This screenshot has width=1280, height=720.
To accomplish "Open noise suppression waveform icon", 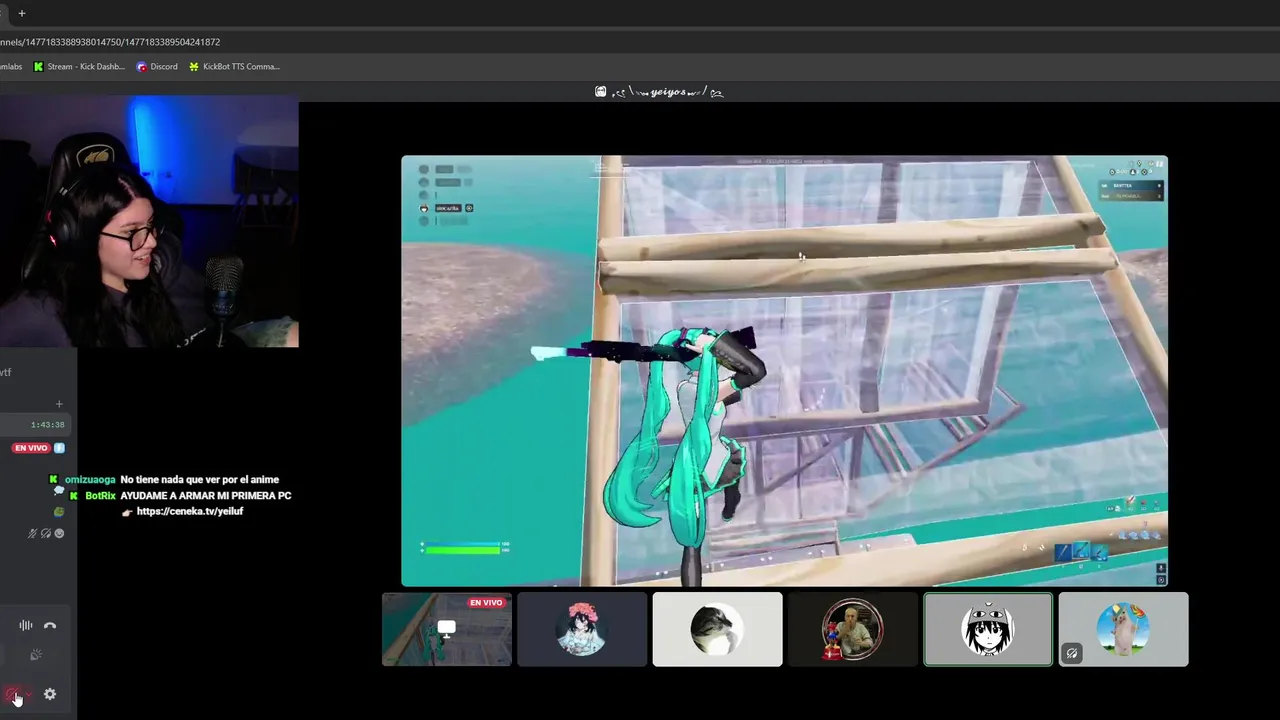I will click(26, 626).
